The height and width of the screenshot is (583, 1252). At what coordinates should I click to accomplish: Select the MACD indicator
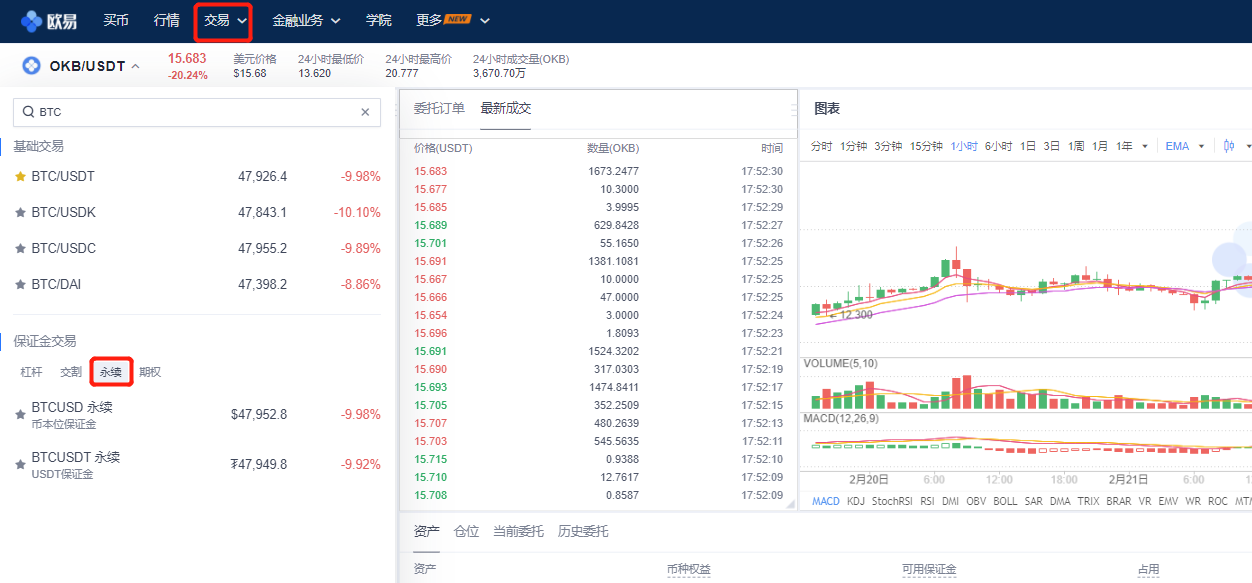pyautogui.click(x=826, y=501)
